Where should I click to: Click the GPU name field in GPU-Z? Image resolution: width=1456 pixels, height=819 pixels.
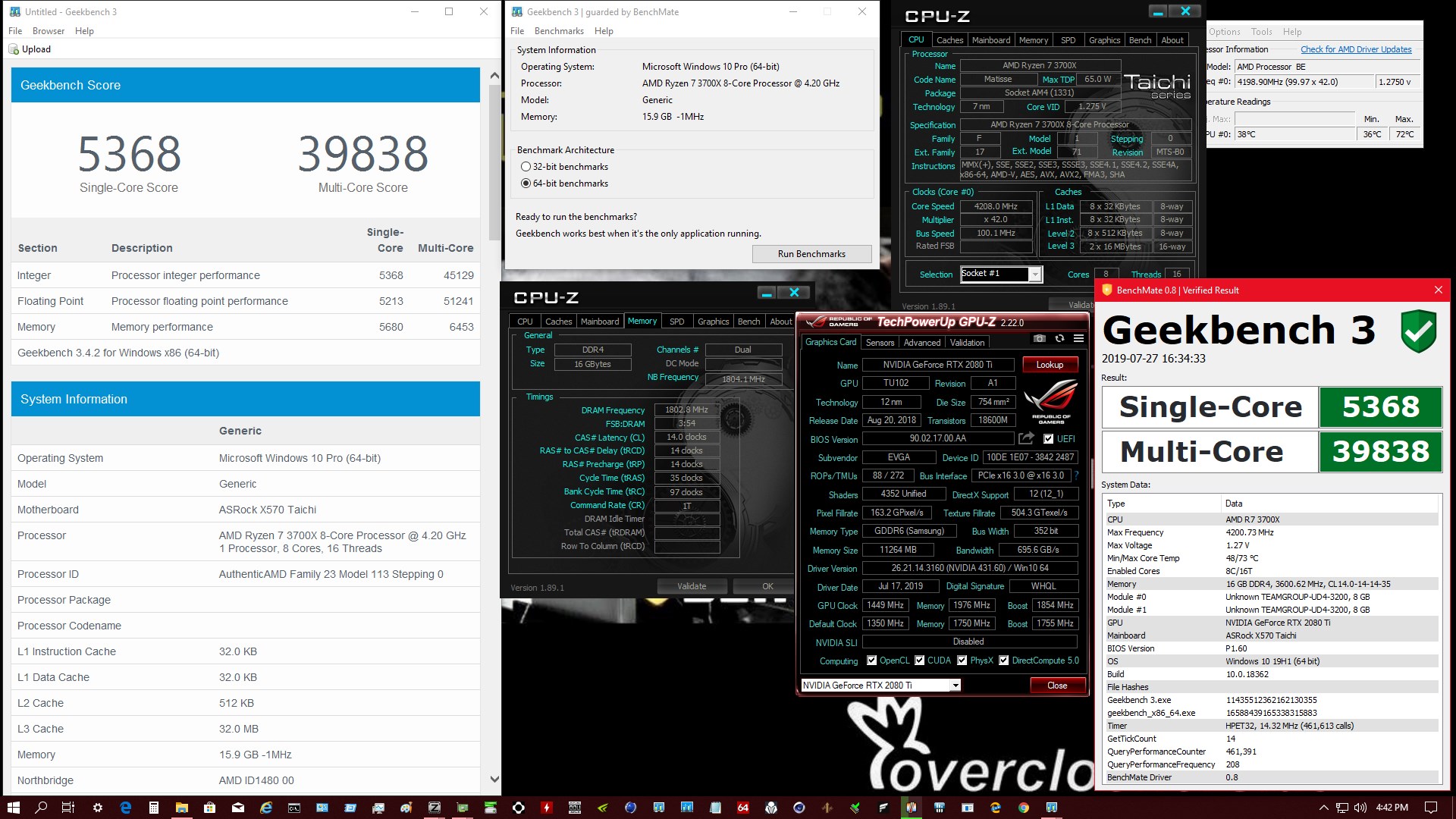point(937,365)
